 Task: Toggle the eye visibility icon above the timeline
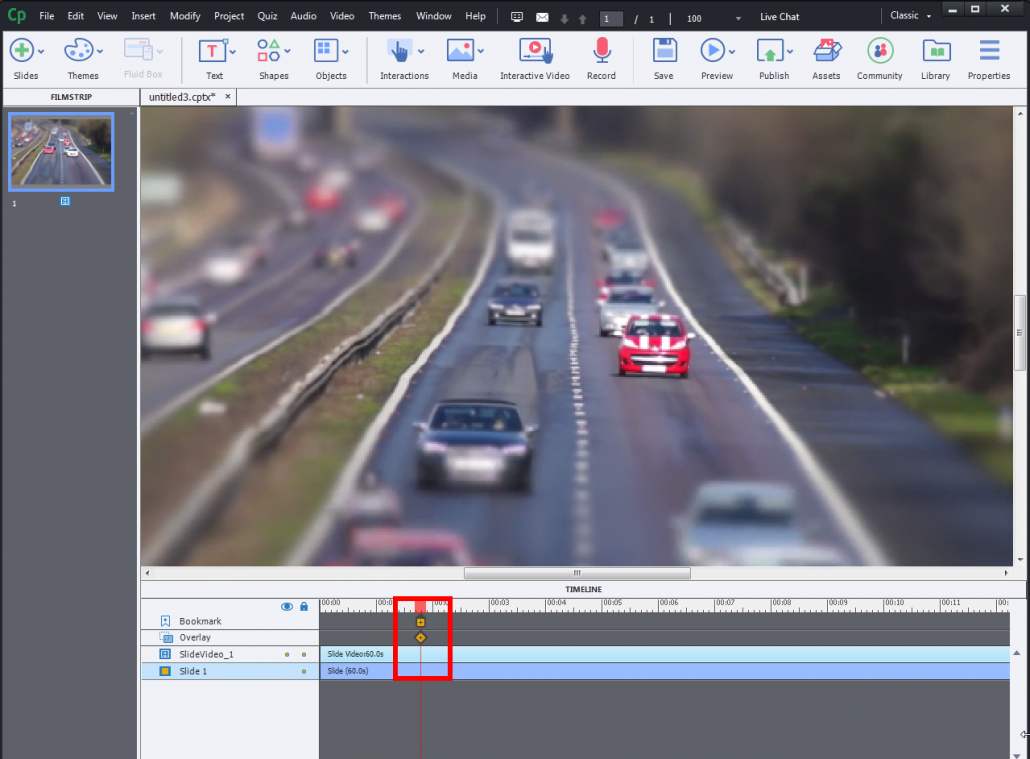click(x=287, y=606)
